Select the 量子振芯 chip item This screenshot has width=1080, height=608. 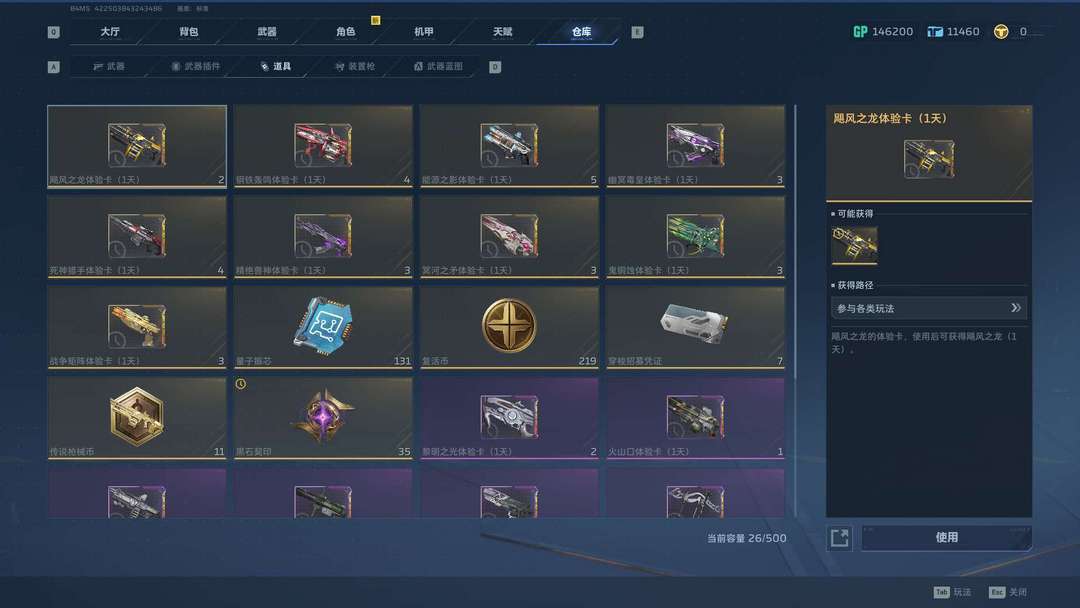tap(323, 328)
